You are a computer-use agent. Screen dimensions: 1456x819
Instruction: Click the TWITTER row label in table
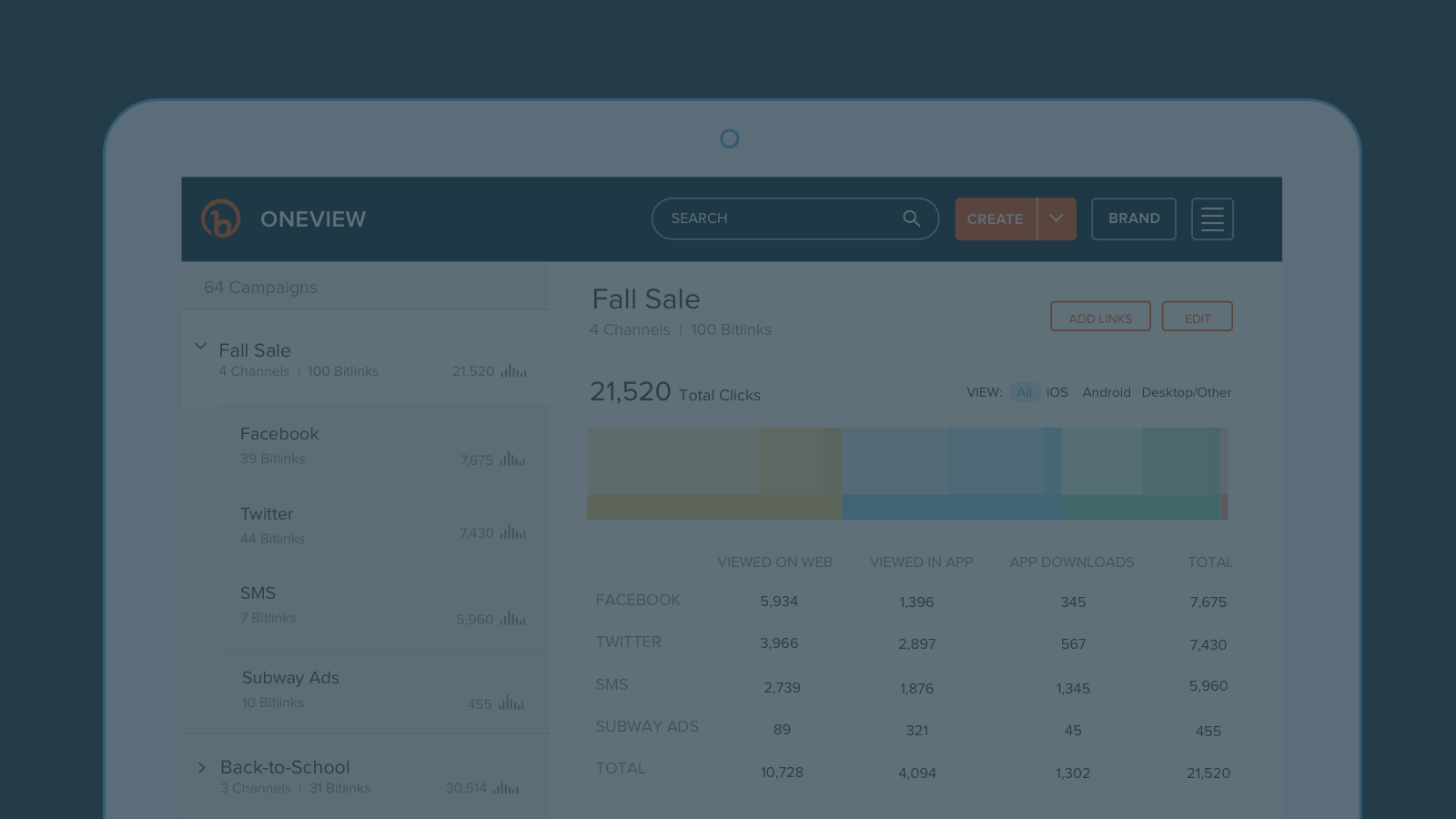(628, 642)
